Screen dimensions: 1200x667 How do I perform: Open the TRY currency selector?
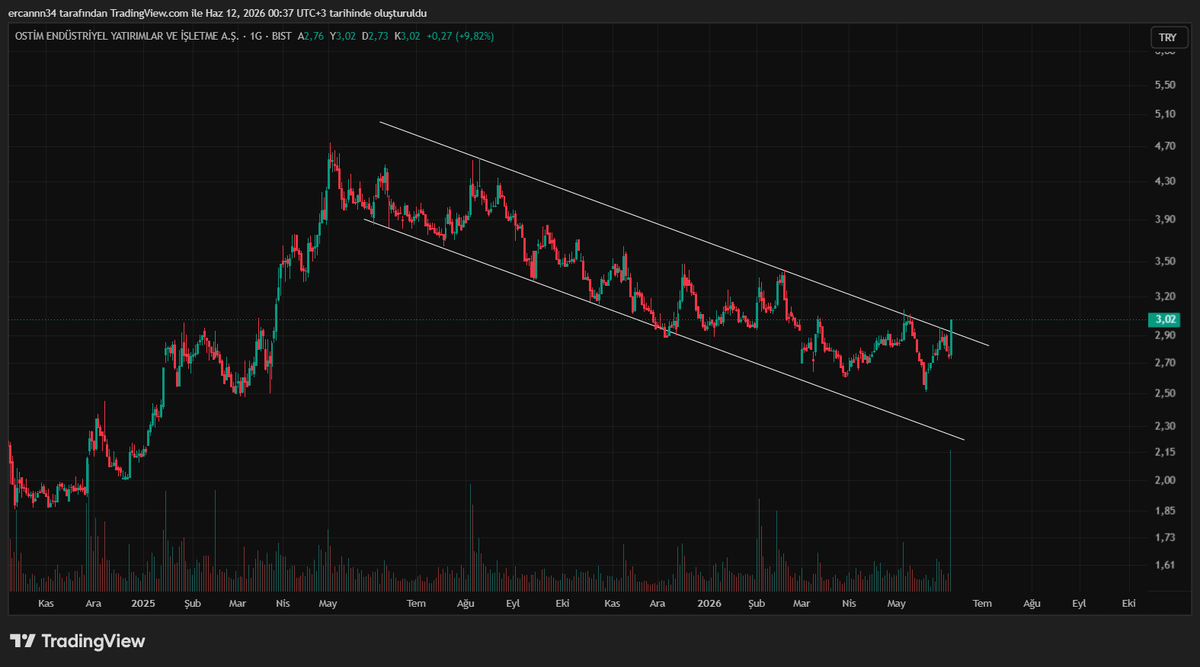[1167, 37]
